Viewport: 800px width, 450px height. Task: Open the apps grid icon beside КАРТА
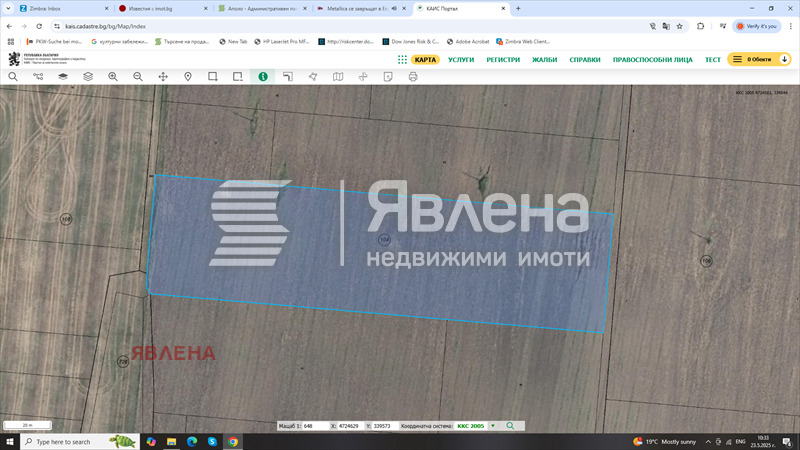[x=402, y=60]
